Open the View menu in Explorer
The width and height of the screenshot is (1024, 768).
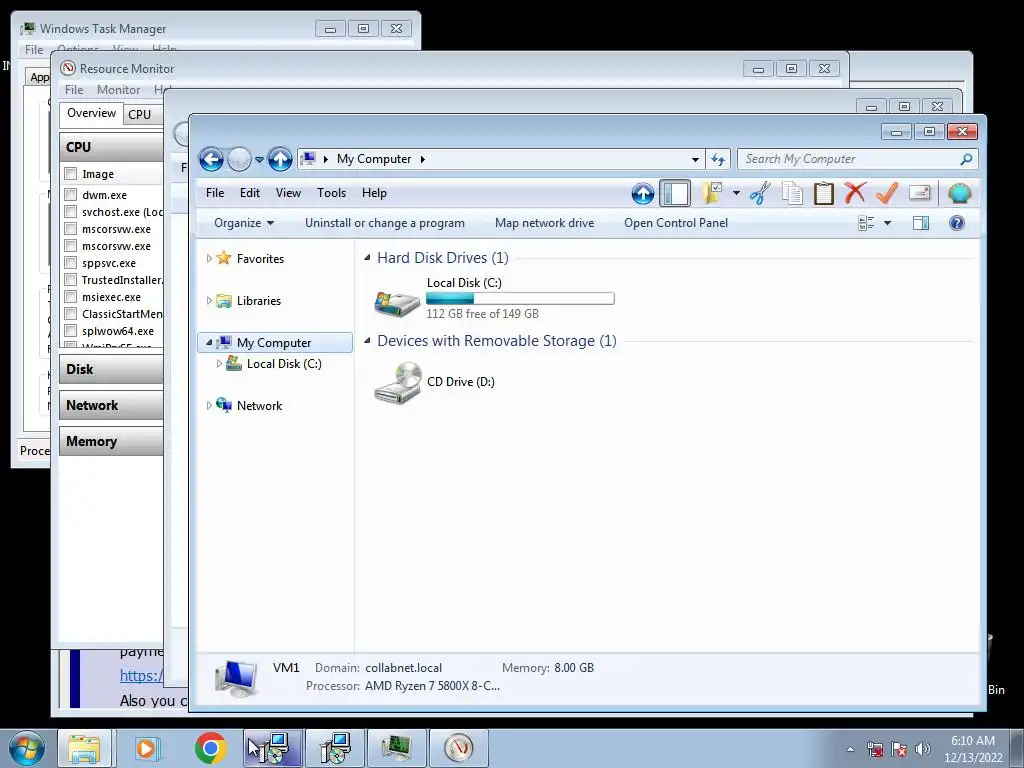tap(288, 193)
